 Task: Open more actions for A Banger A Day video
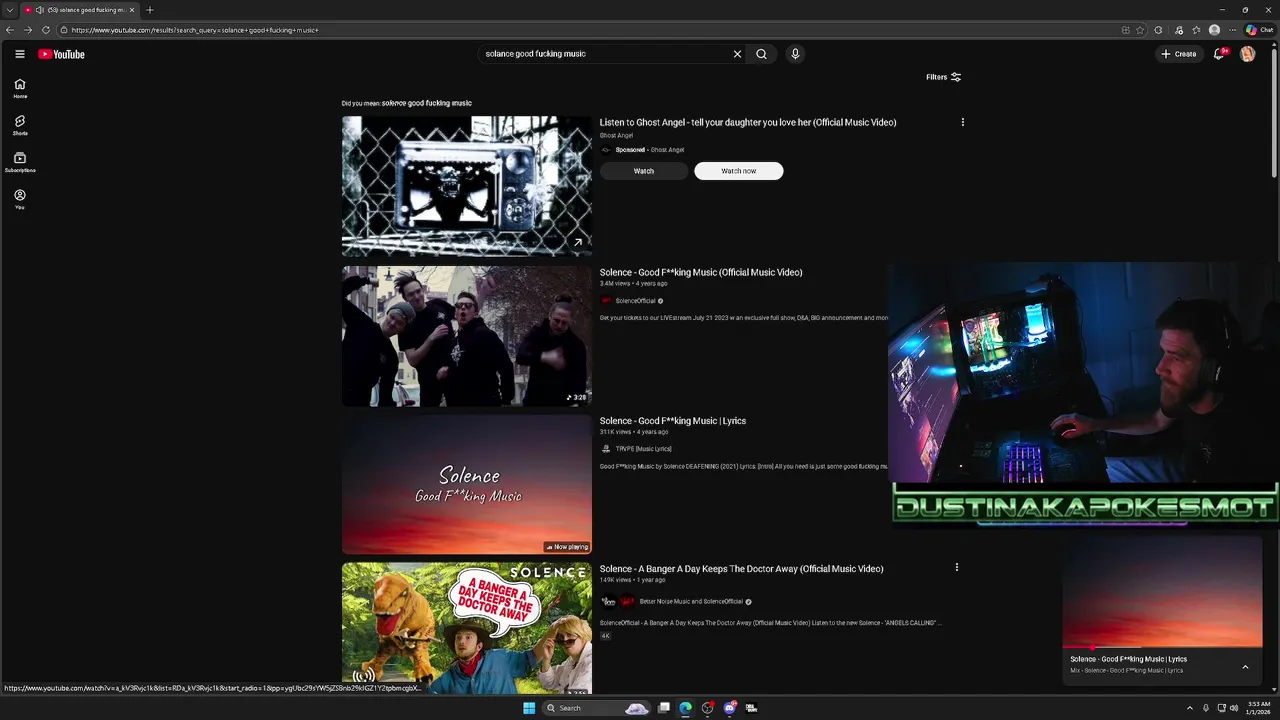click(x=957, y=567)
